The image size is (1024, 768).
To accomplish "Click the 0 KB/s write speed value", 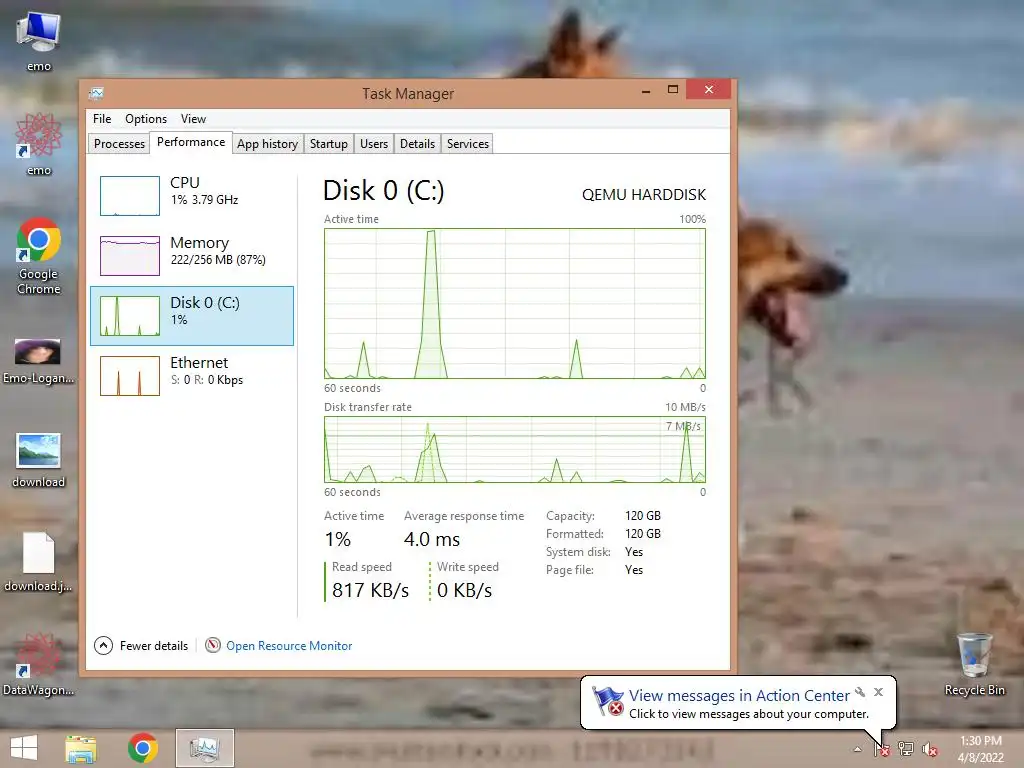I will pos(464,590).
